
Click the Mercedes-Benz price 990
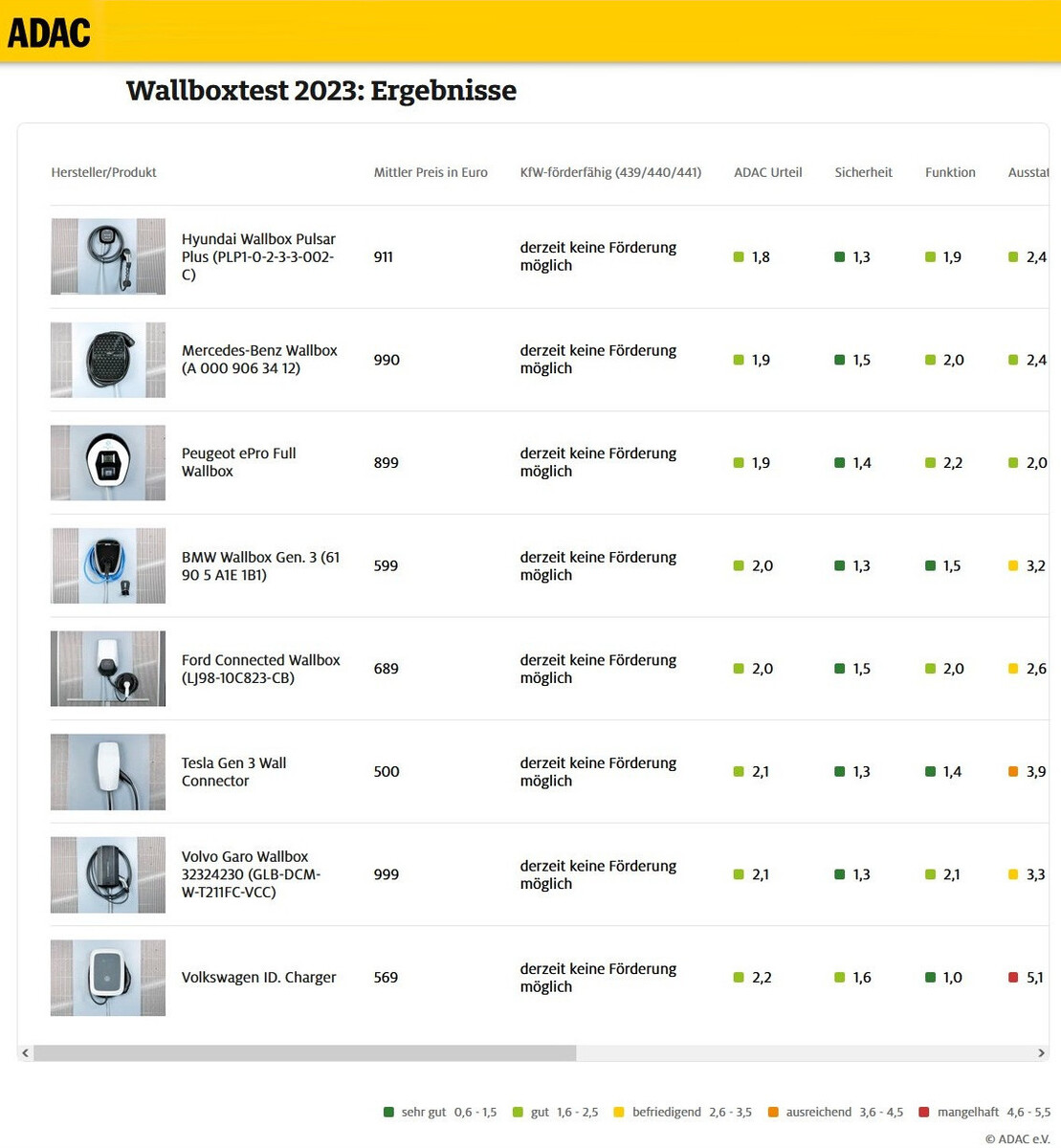(387, 360)
